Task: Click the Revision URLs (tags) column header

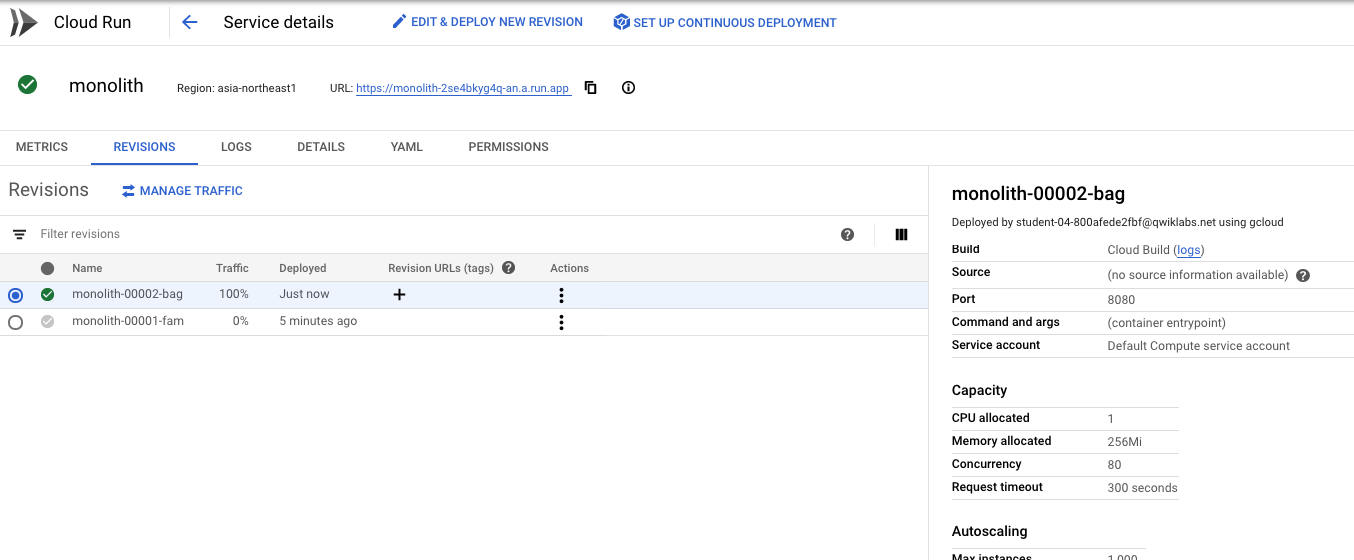Action: tap(441, 268)
